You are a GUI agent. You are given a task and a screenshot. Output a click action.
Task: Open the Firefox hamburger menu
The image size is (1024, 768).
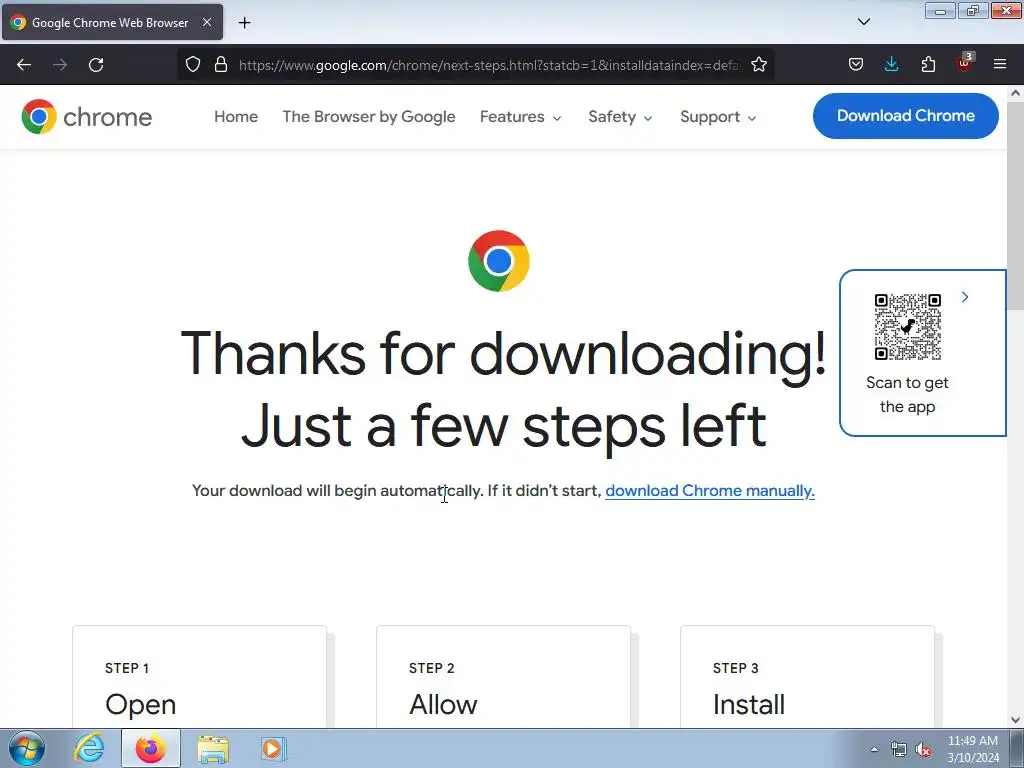point(1000,65)
